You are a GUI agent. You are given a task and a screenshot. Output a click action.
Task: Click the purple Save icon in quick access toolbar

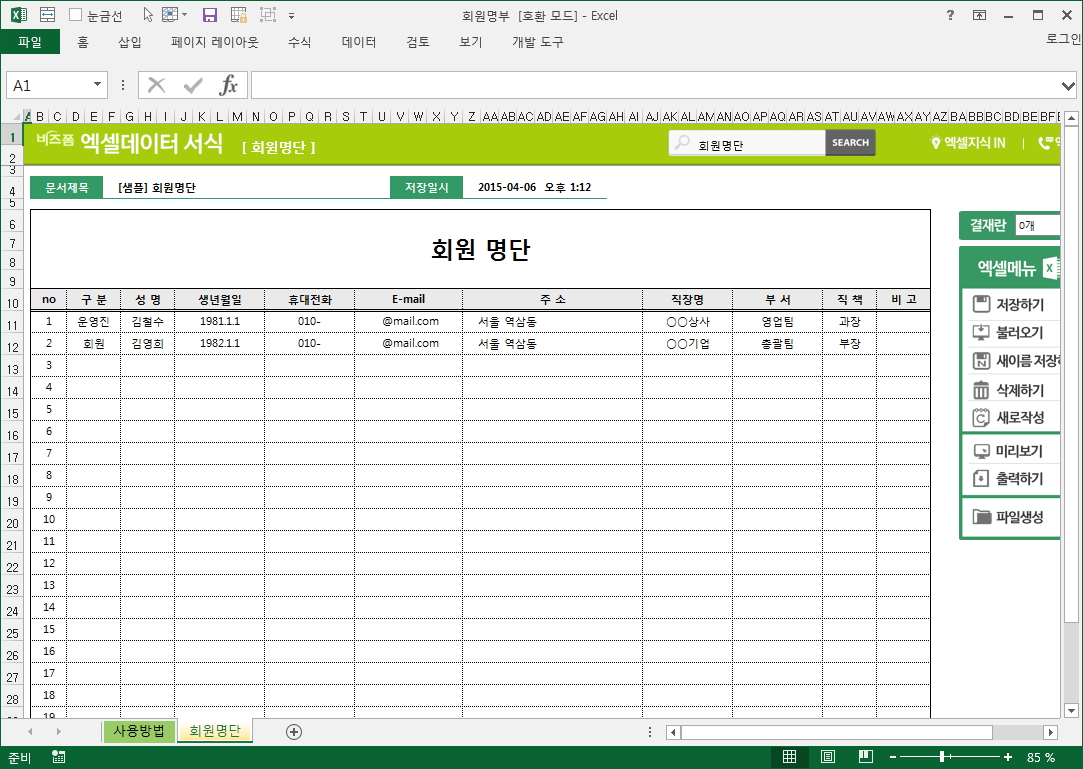click(x=210, y=15)
